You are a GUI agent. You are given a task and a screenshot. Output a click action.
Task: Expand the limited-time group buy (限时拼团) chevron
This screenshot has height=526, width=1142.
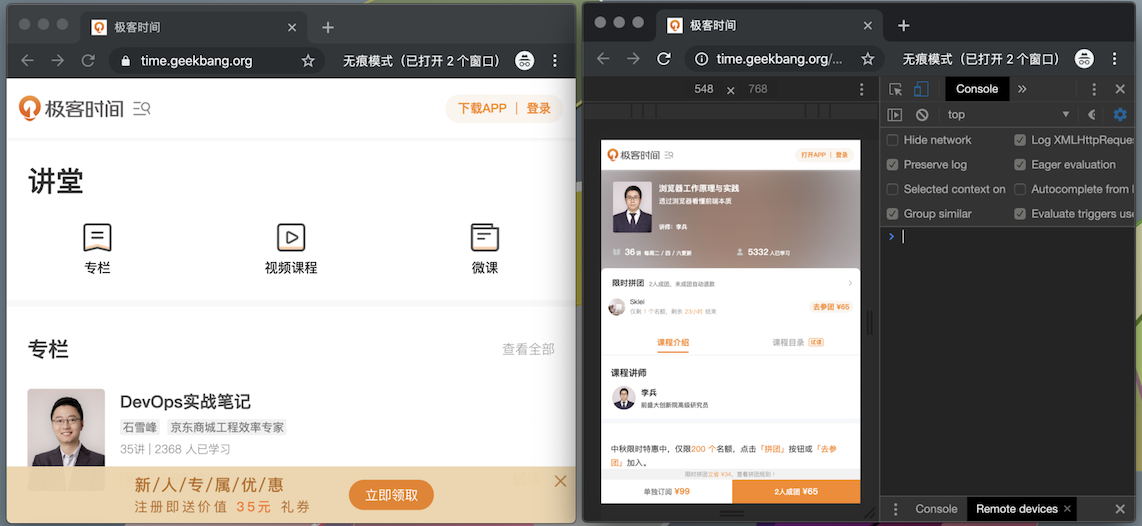(x=850, y=283)
